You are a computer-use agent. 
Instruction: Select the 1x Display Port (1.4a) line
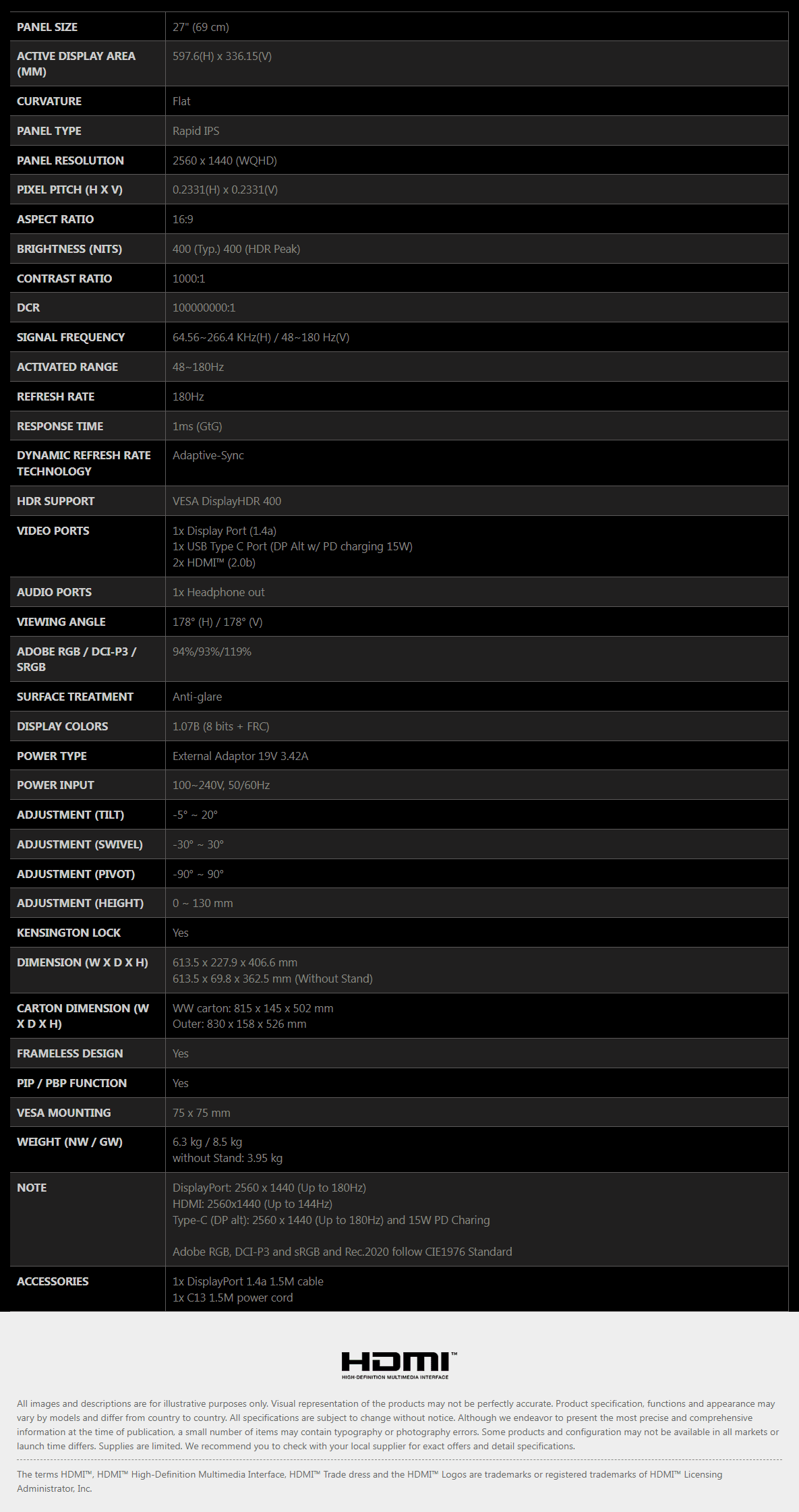pos(225,531)
